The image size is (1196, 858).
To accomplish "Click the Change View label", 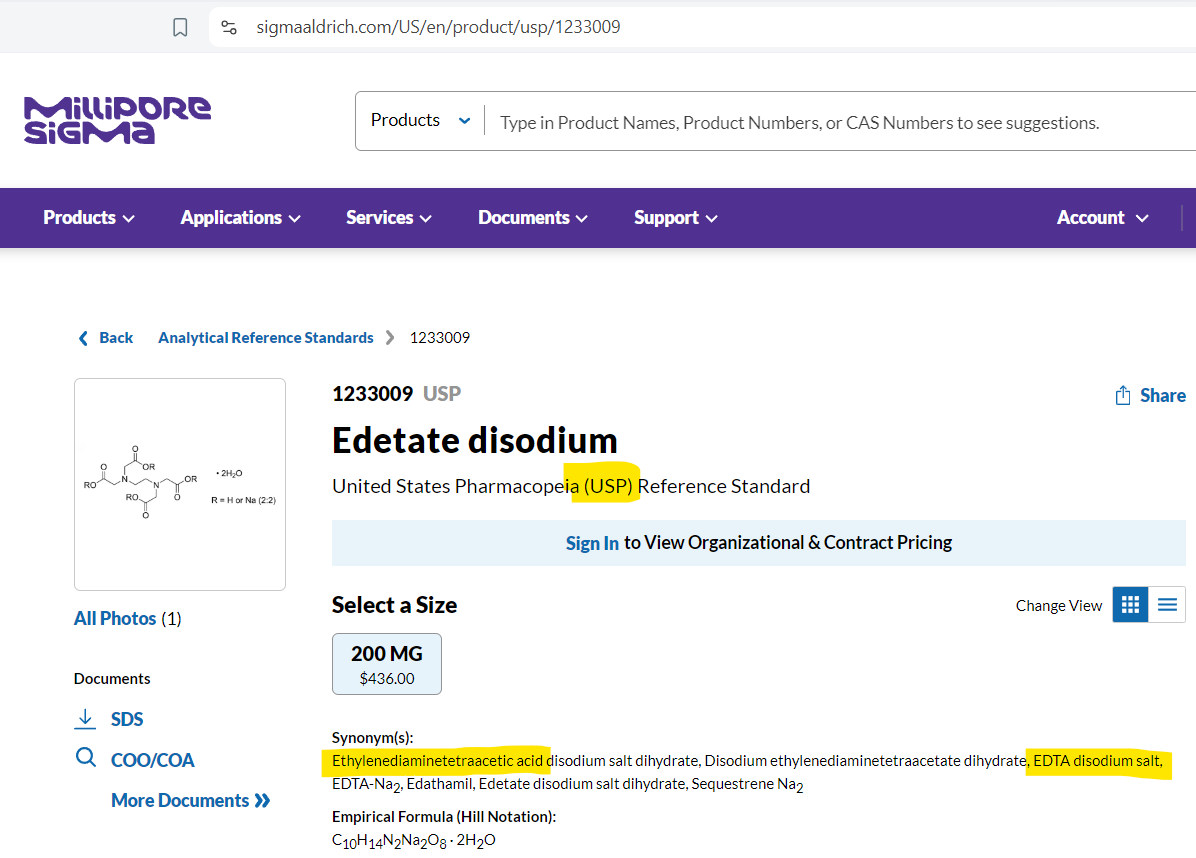I will click(1059, 606).
